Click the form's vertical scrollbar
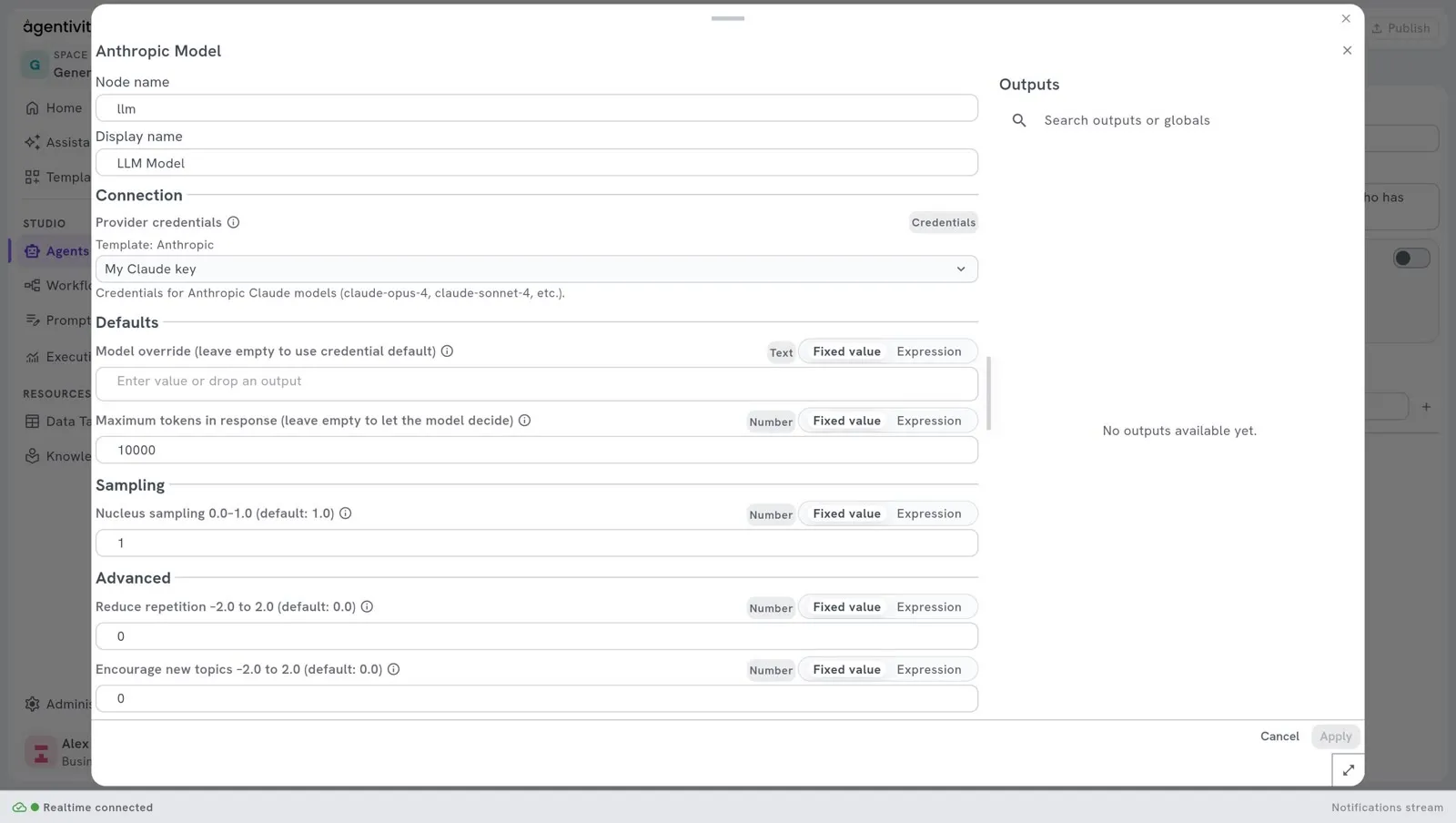The height and width of the screenshot is (823, 1456). [988, 393]
